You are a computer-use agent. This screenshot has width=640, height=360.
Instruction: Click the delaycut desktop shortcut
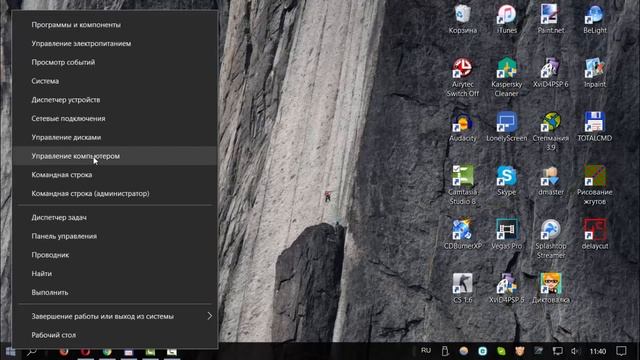(x=595, y=235)
